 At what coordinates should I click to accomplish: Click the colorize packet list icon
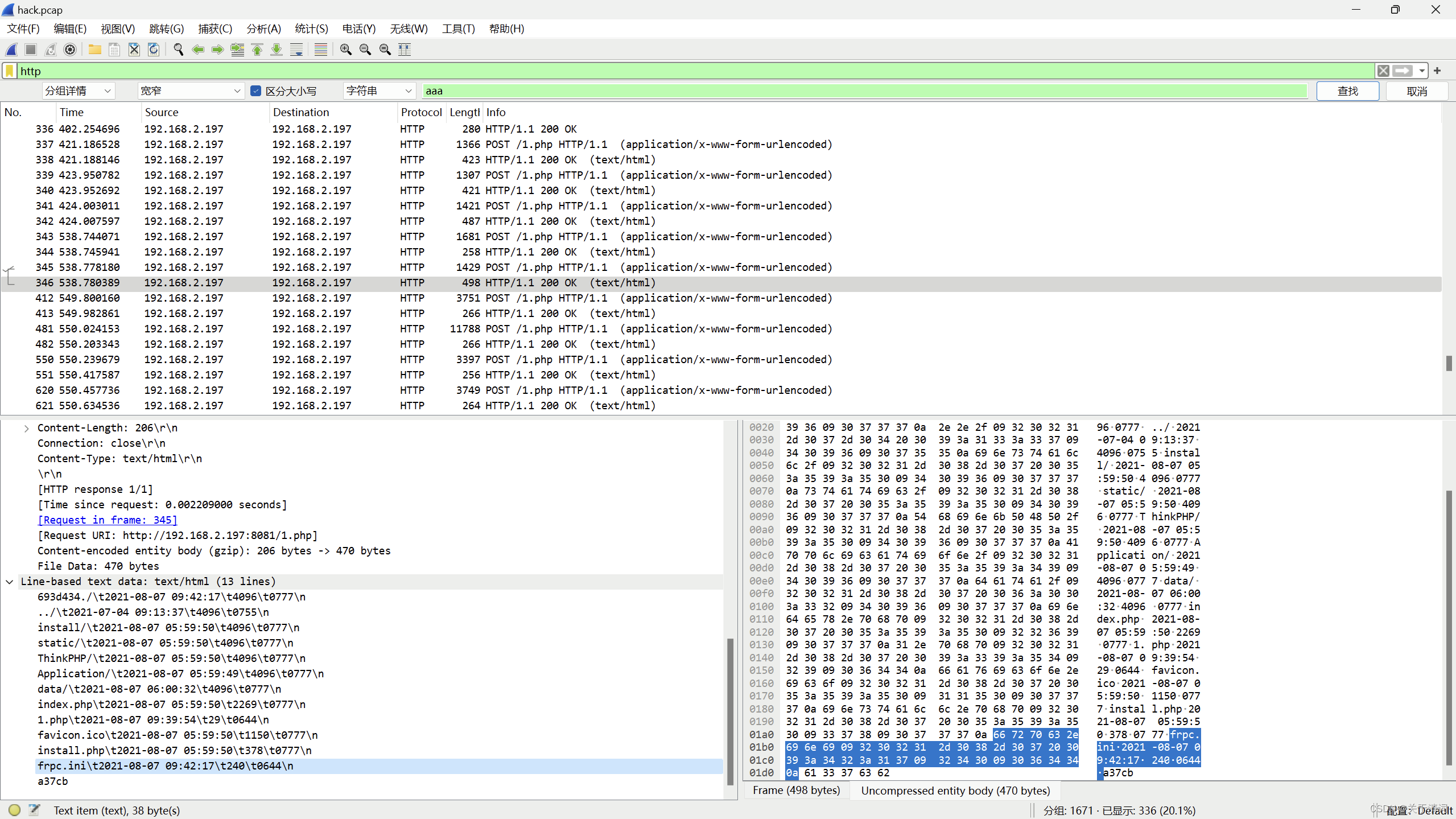tap(320, 50)
